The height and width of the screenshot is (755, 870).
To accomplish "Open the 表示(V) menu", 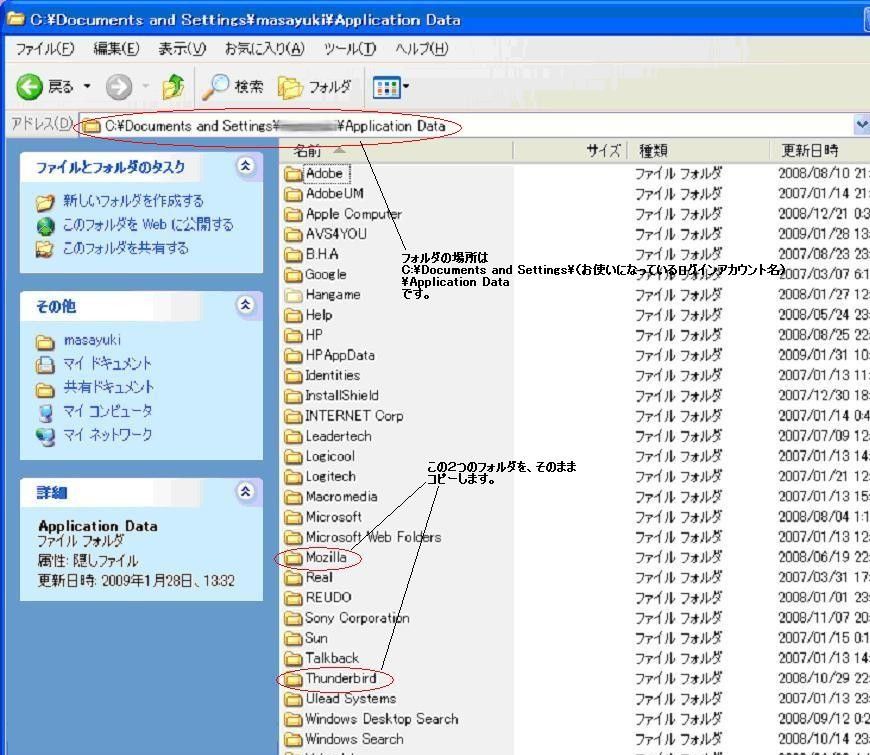I will pos(181,49).
